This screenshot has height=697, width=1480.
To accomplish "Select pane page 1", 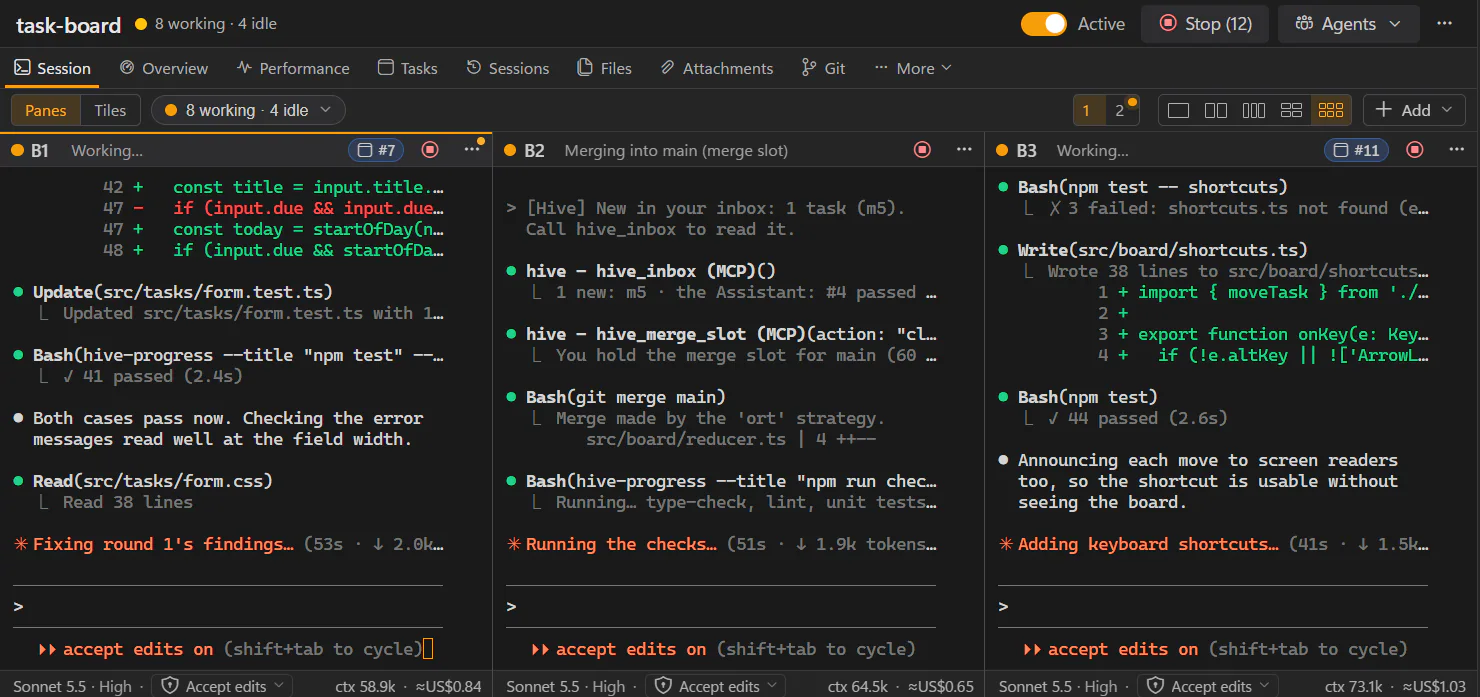I will (x=1087, y=110).
